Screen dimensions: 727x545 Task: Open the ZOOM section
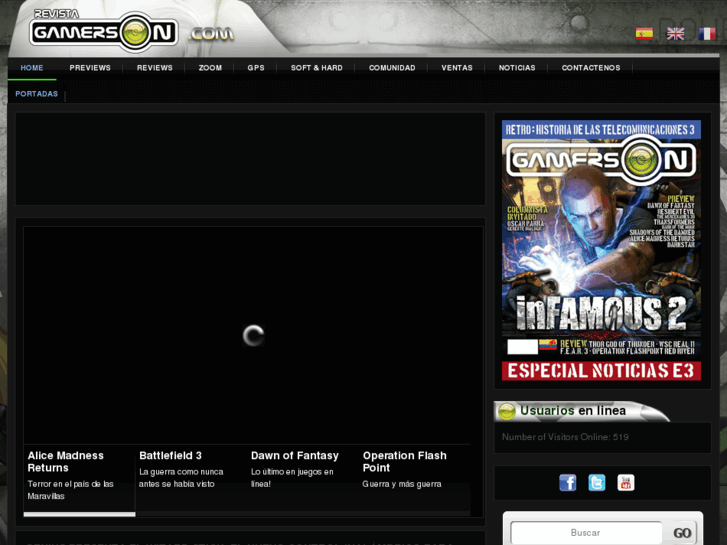tap(210, 68)
